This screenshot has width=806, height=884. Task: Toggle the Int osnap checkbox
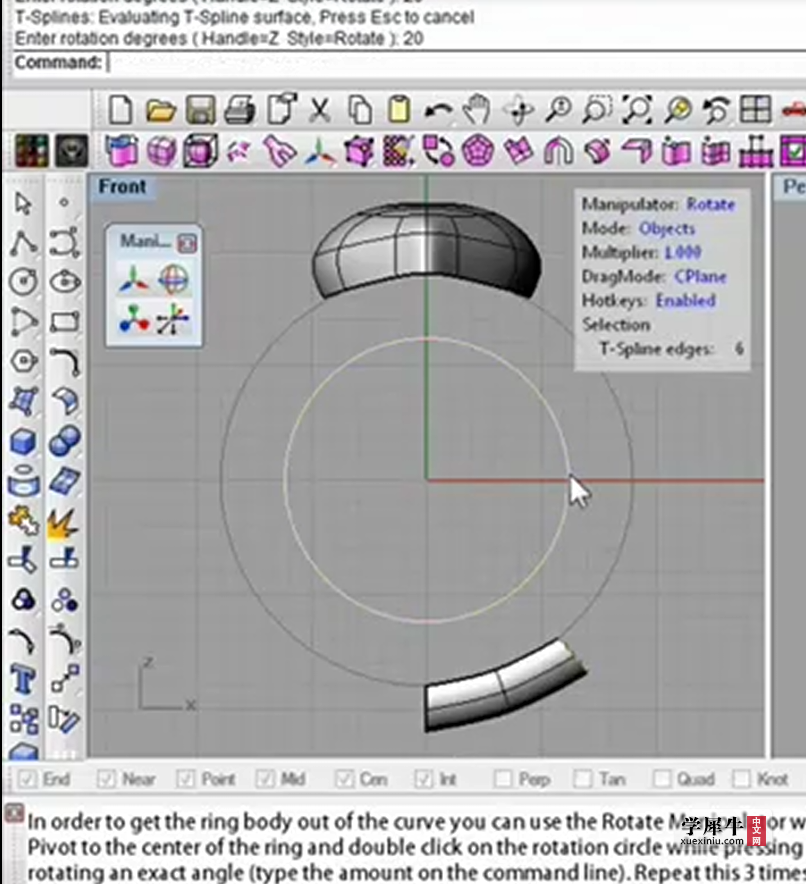pos(423,779)
